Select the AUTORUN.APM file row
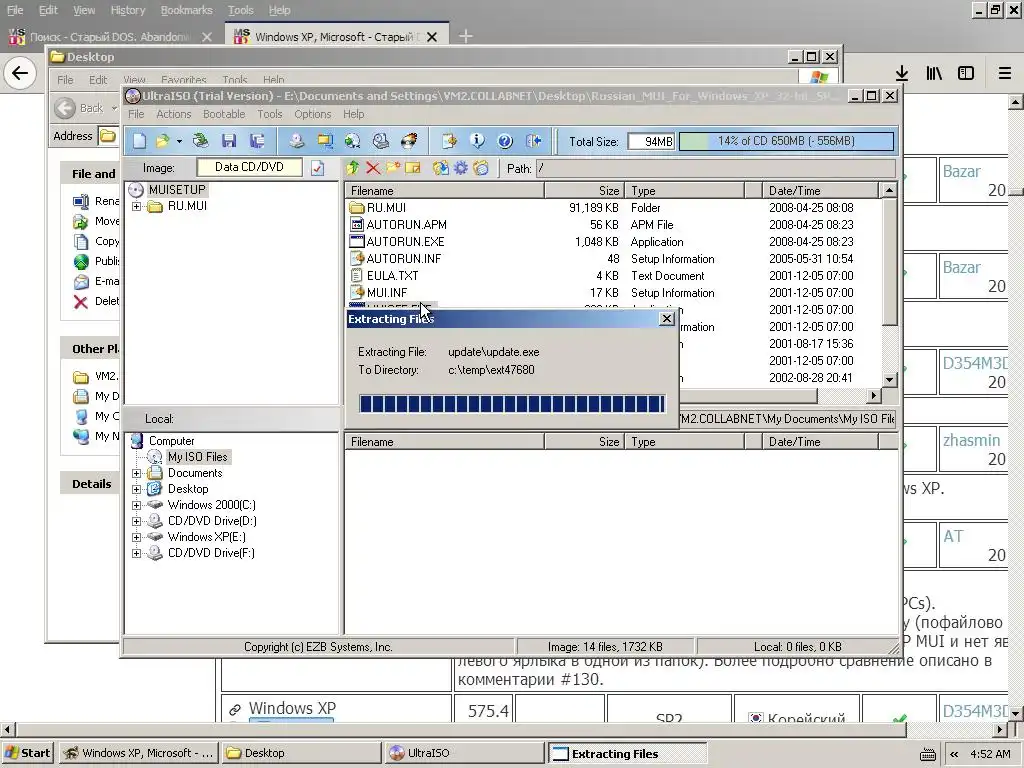 613,225
